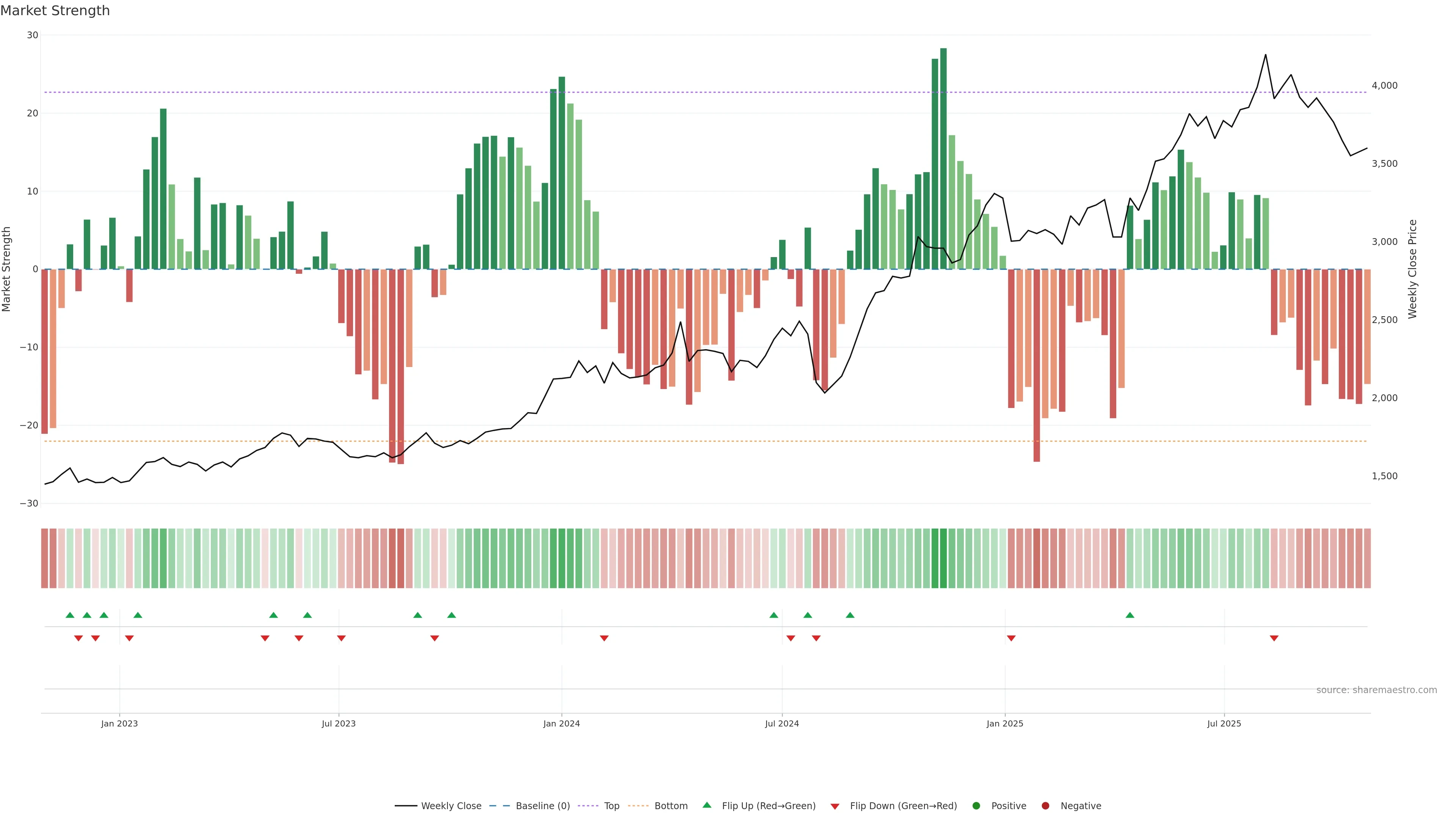Click the Jul 2025 x-axis label
The width and height of the screenshot is (1456, 819).
click(x=1224, y=723)
